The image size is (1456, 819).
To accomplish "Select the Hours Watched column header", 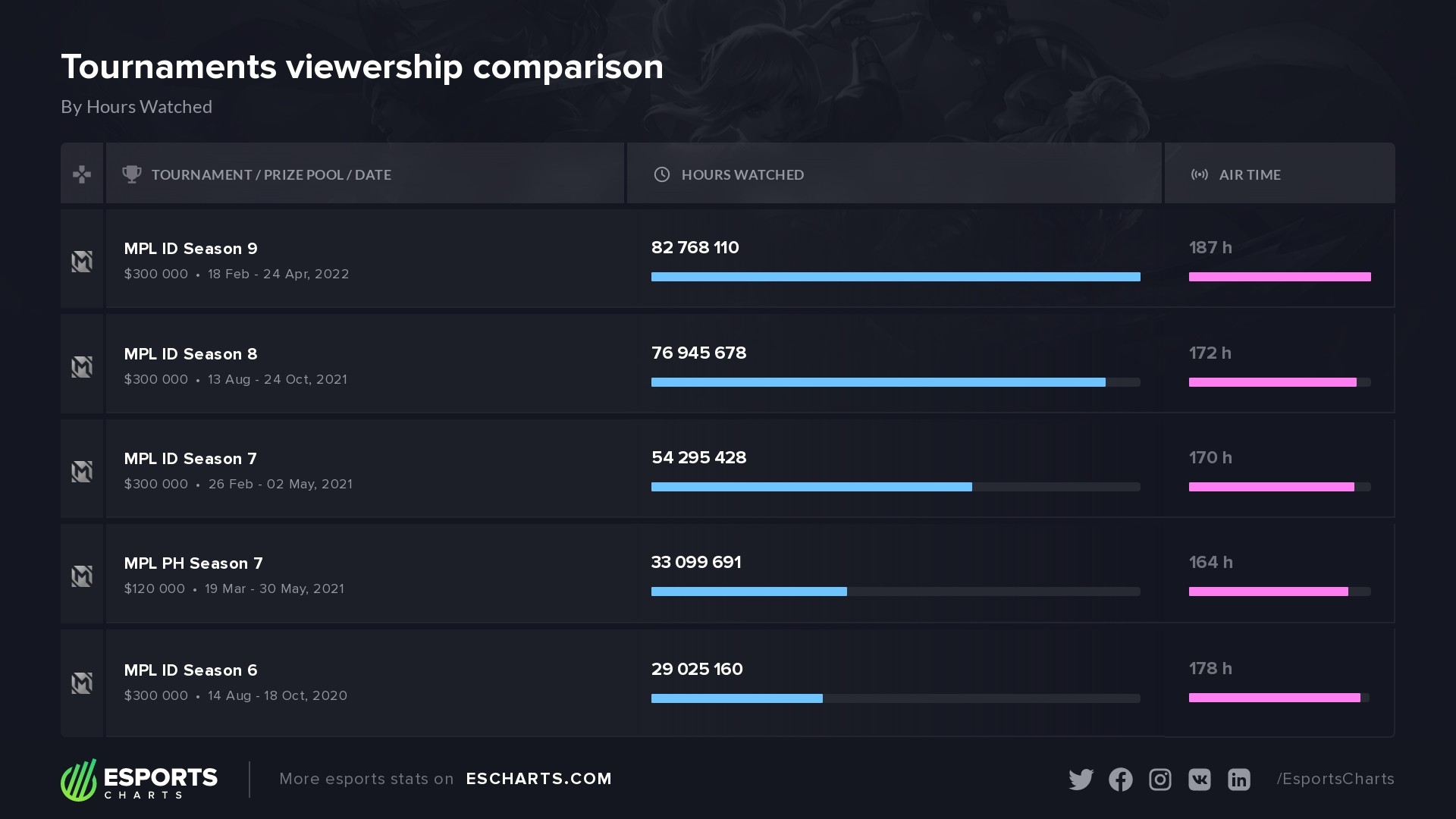I will pos(742,174).
